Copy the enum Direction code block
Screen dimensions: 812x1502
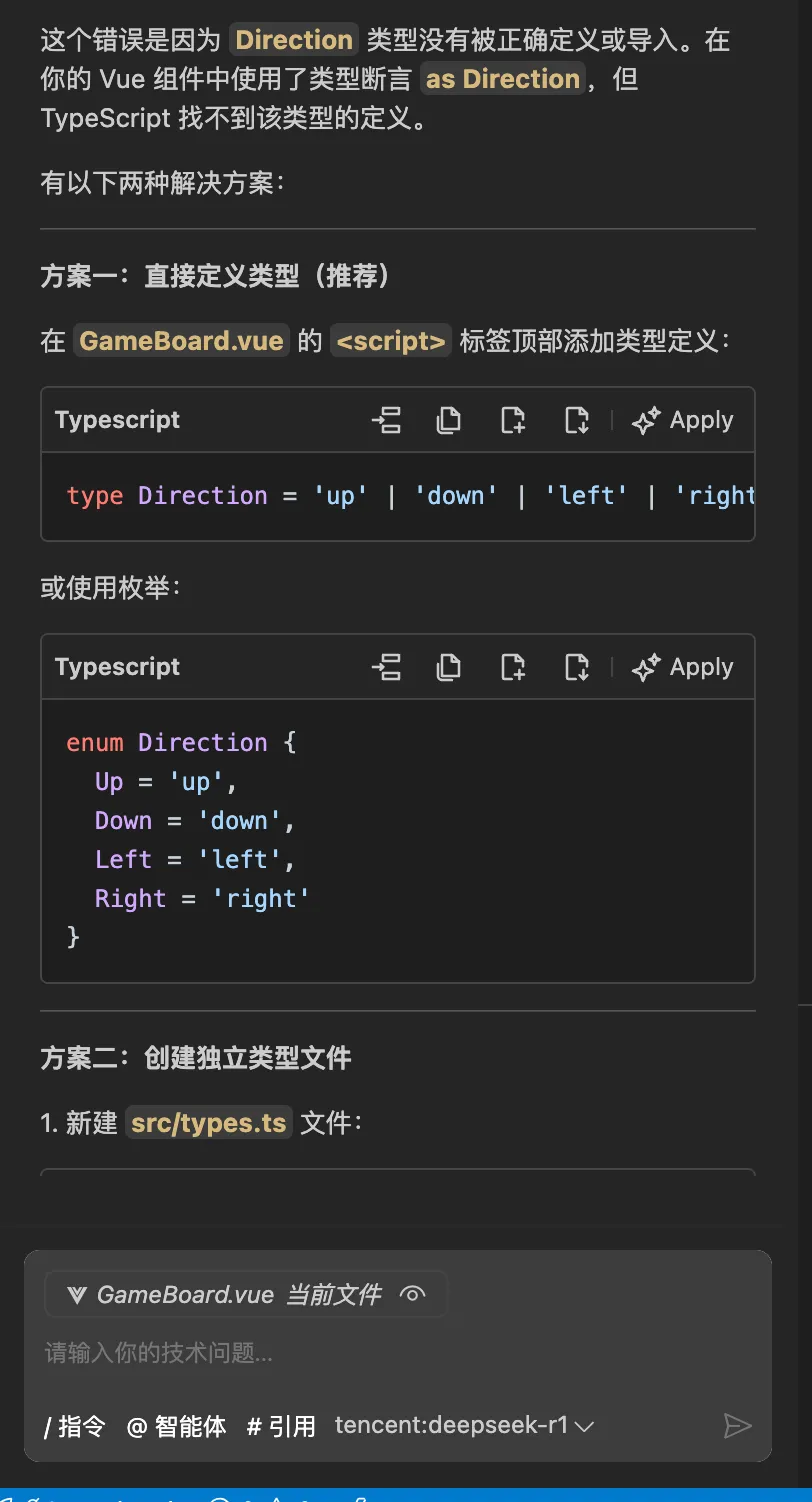[x=449, y=668]
